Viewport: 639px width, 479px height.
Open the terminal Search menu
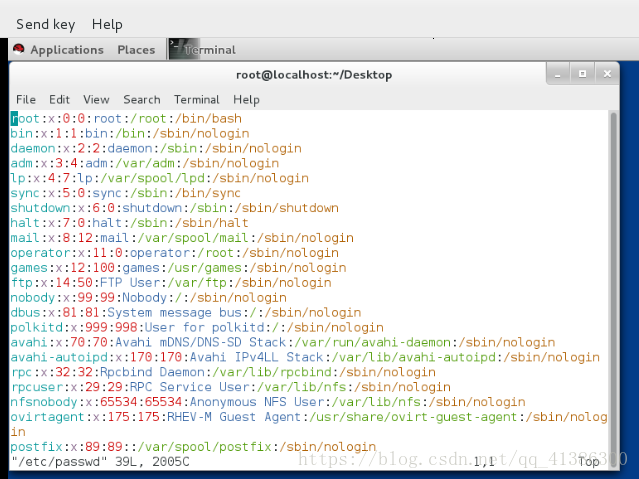point(142,99)
